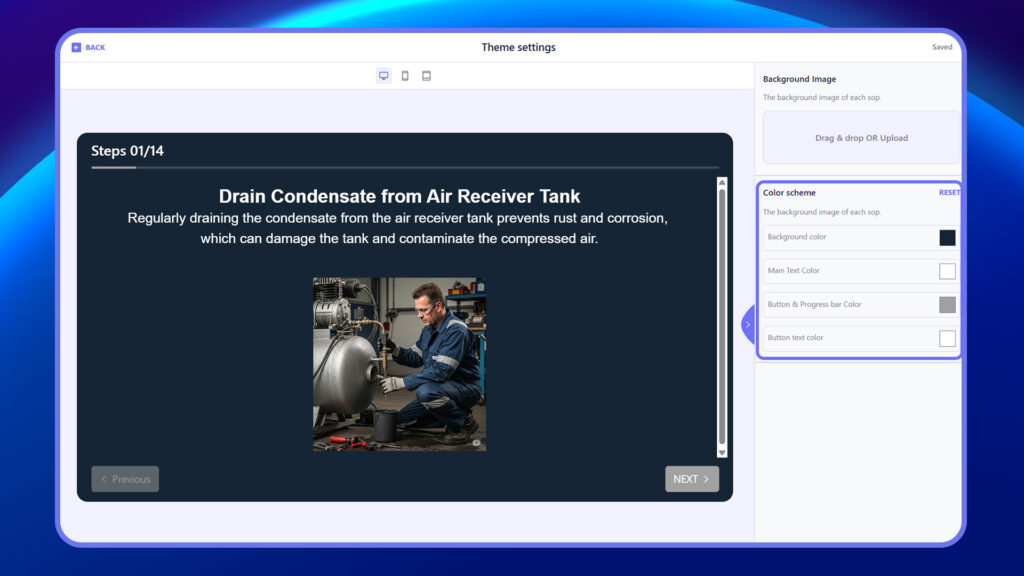This screenshot has height=576, width=1024.
Task: Select the Drain Condensate heading text
Action: pos(399,196)
